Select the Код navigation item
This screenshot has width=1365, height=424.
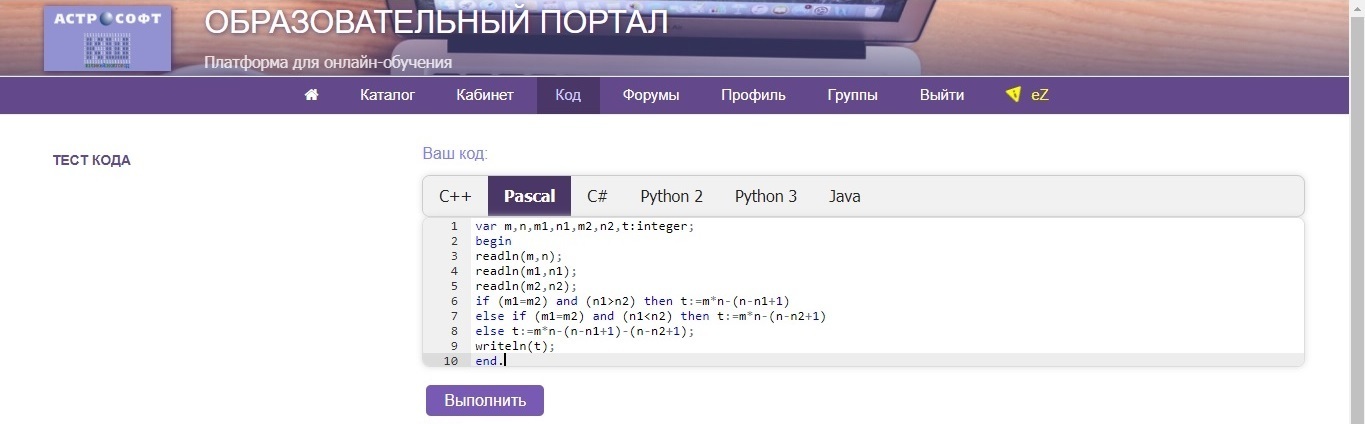click(568, 95)
